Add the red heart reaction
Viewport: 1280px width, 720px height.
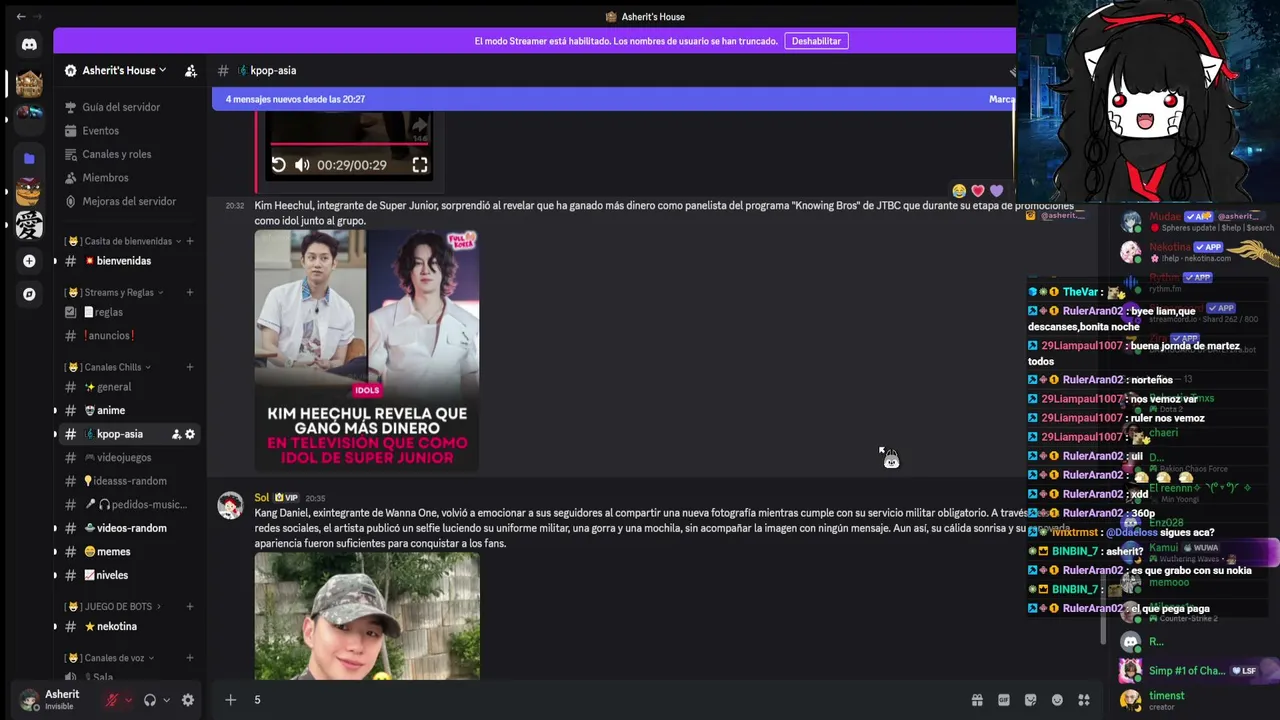point(978,191)
